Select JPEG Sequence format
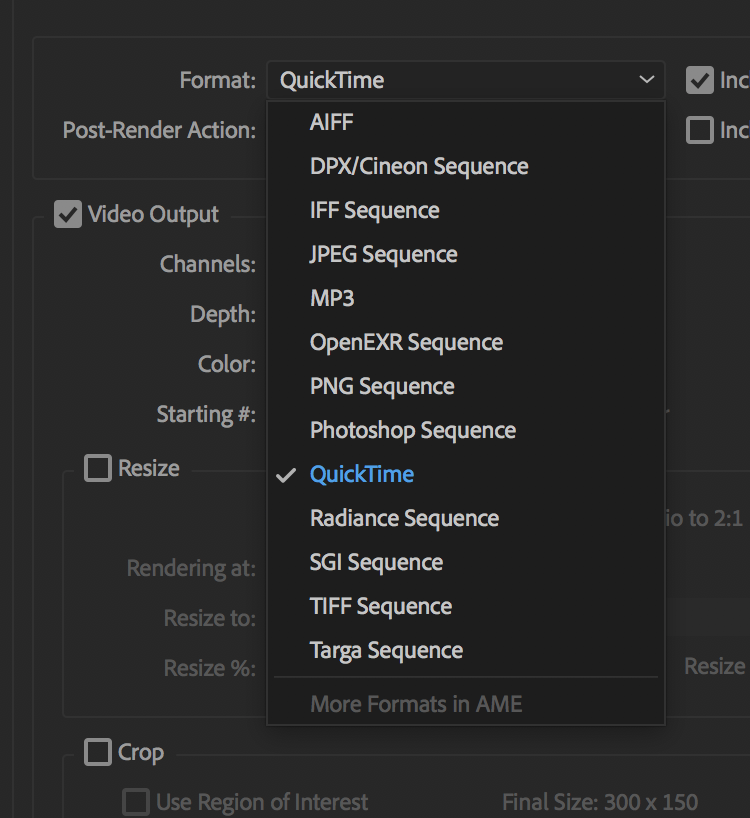The width and height of the screenshot is (750, 818). tap(466, 255)
